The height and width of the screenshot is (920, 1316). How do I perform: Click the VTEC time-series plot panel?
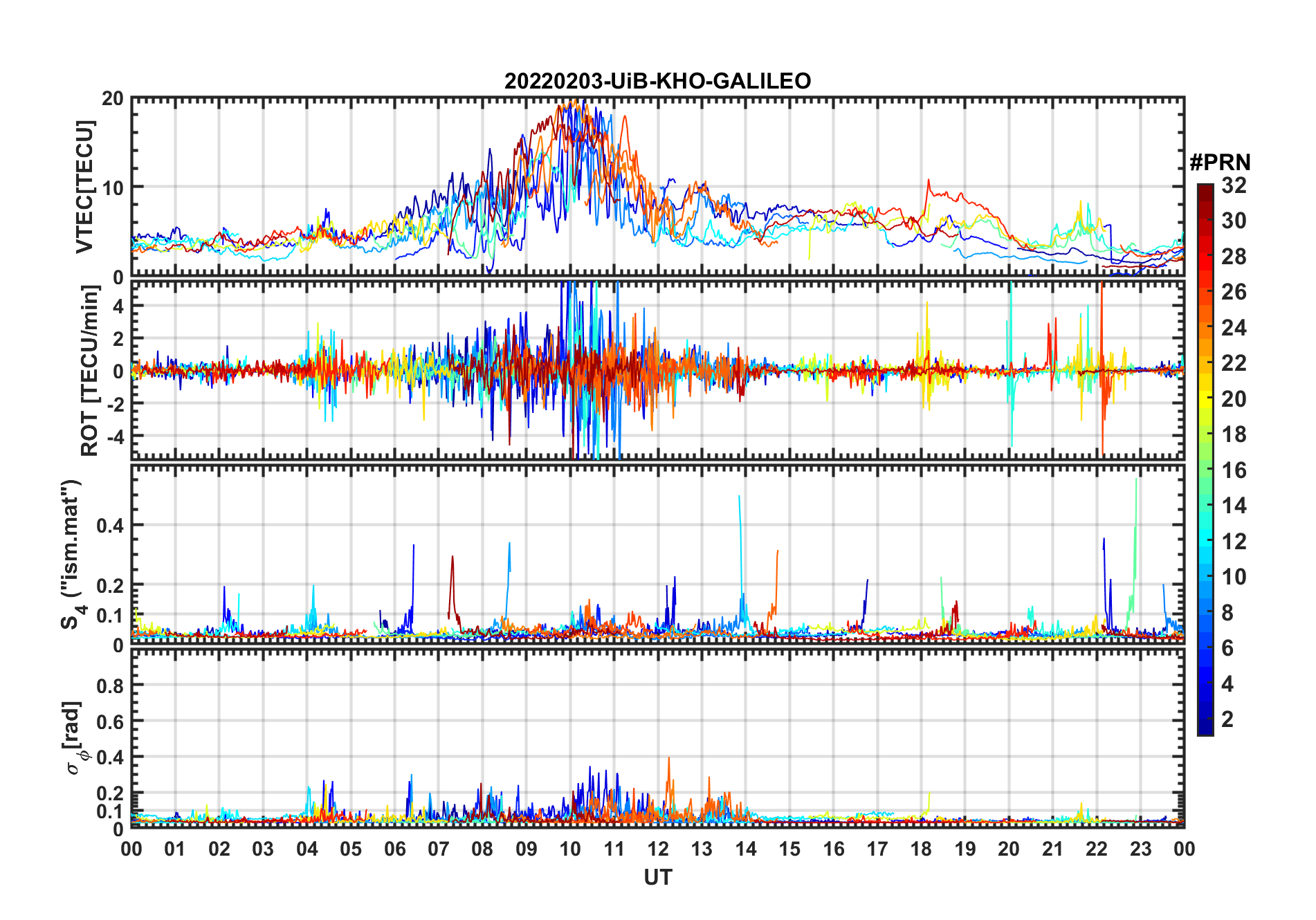658,187
